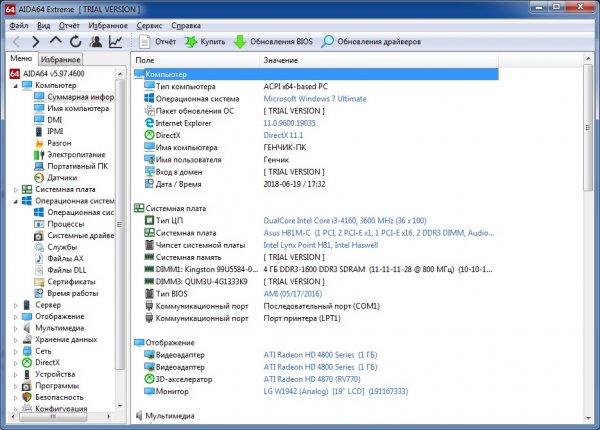The height and width of the screenshot is (430, 600).
Task: Click the forward navigation arrow
Action: coord(35,42)
